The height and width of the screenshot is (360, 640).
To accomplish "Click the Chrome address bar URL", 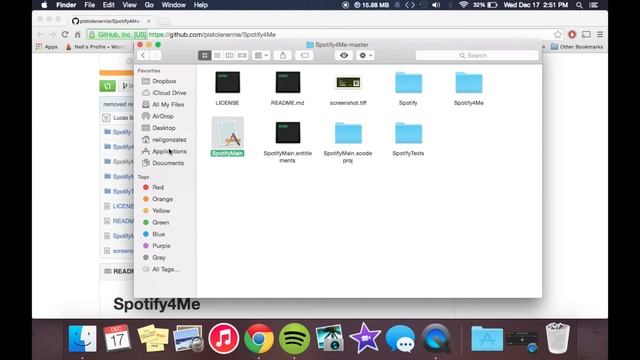I will [212, 35].
